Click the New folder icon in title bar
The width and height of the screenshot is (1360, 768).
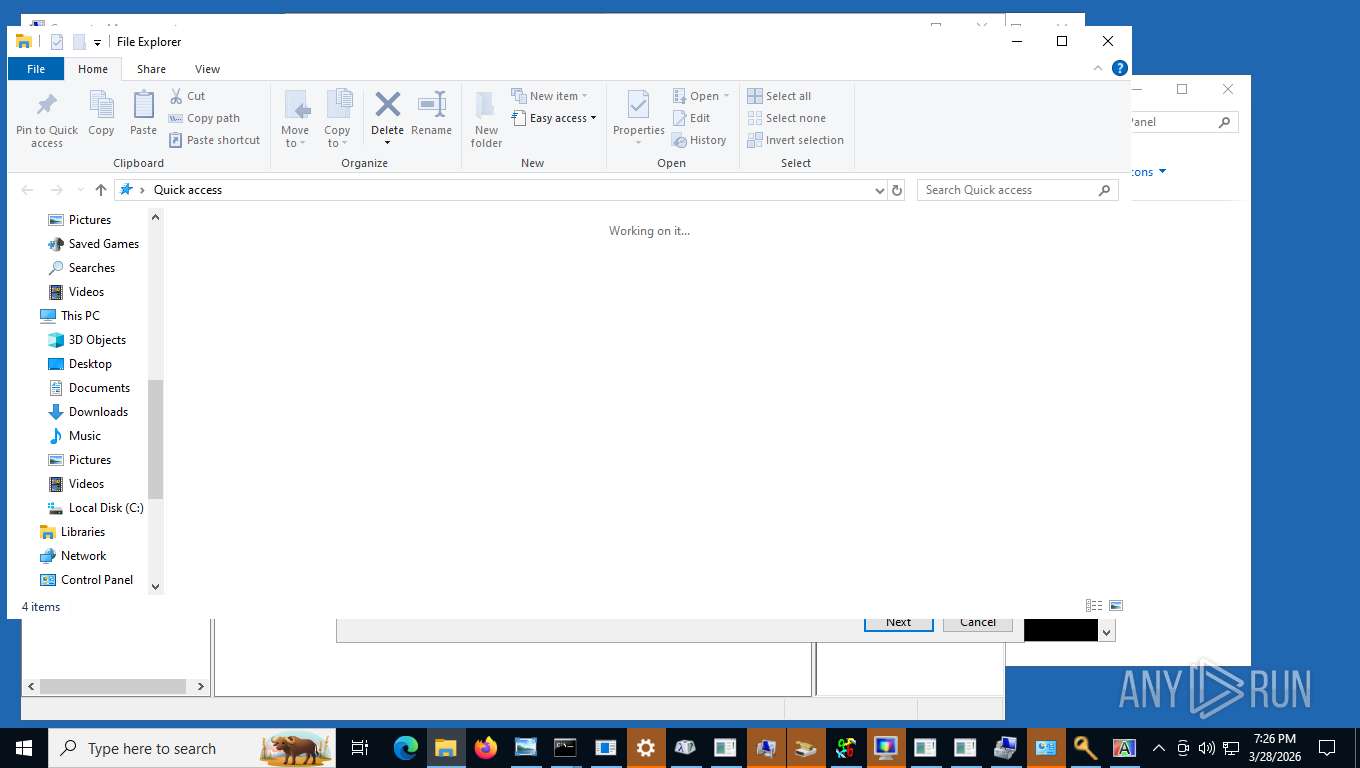(79, 42)
